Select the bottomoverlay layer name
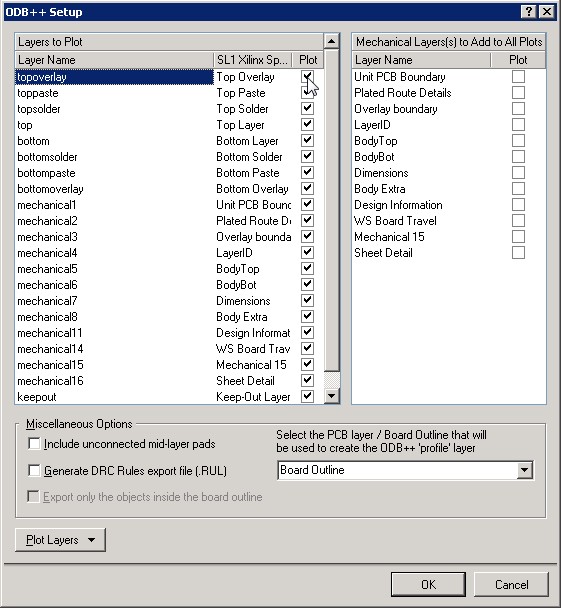 (50, 189)
